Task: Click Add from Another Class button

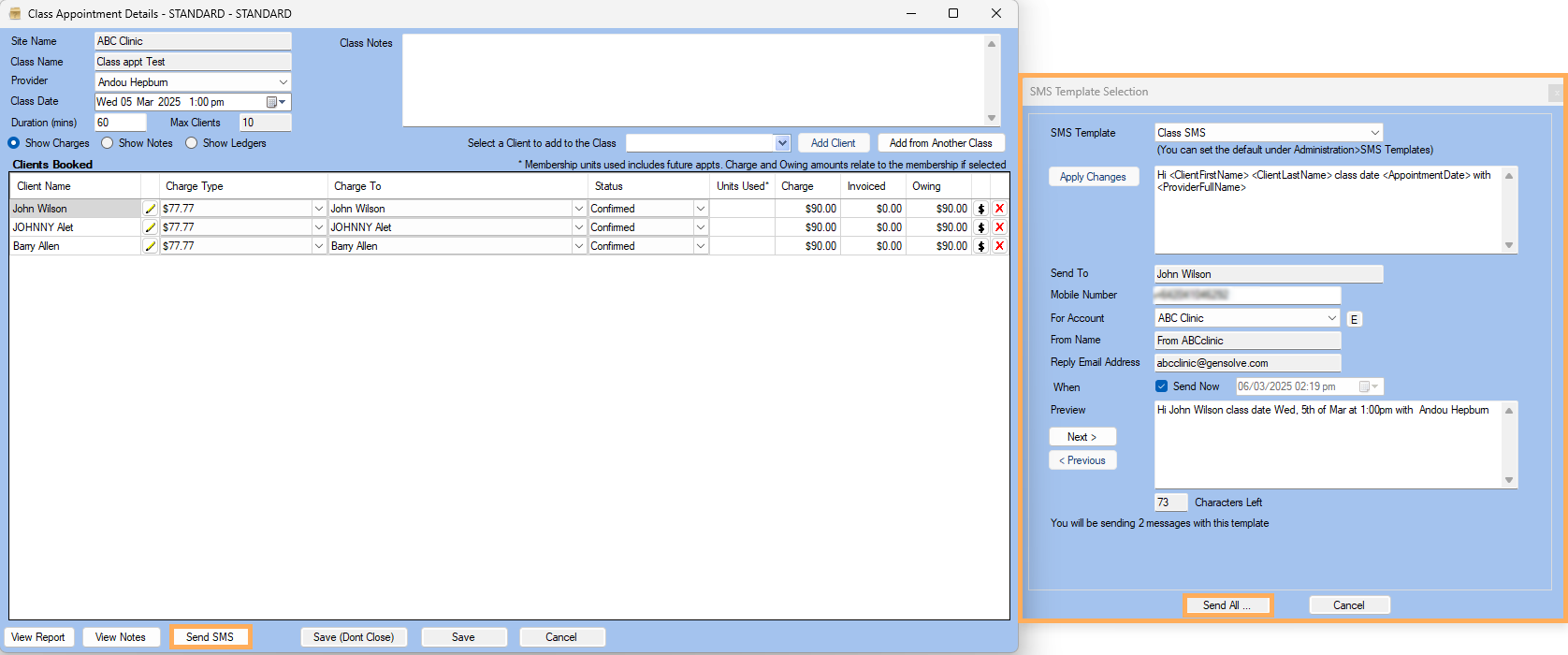Action: pos(941,143)
